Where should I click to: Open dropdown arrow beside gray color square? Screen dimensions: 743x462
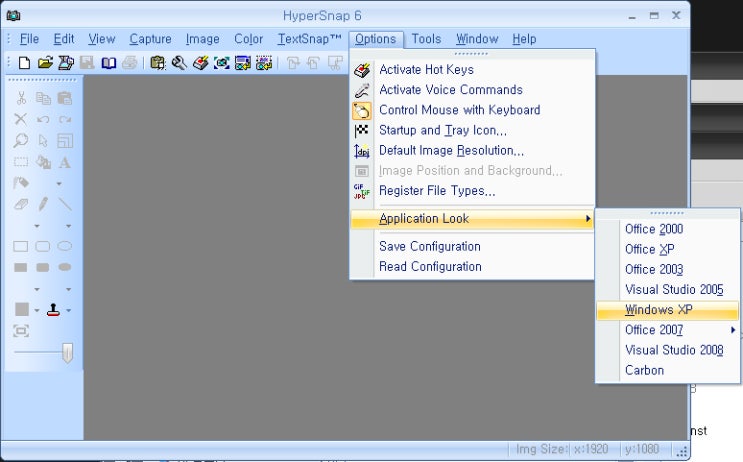tap(37, 311)
